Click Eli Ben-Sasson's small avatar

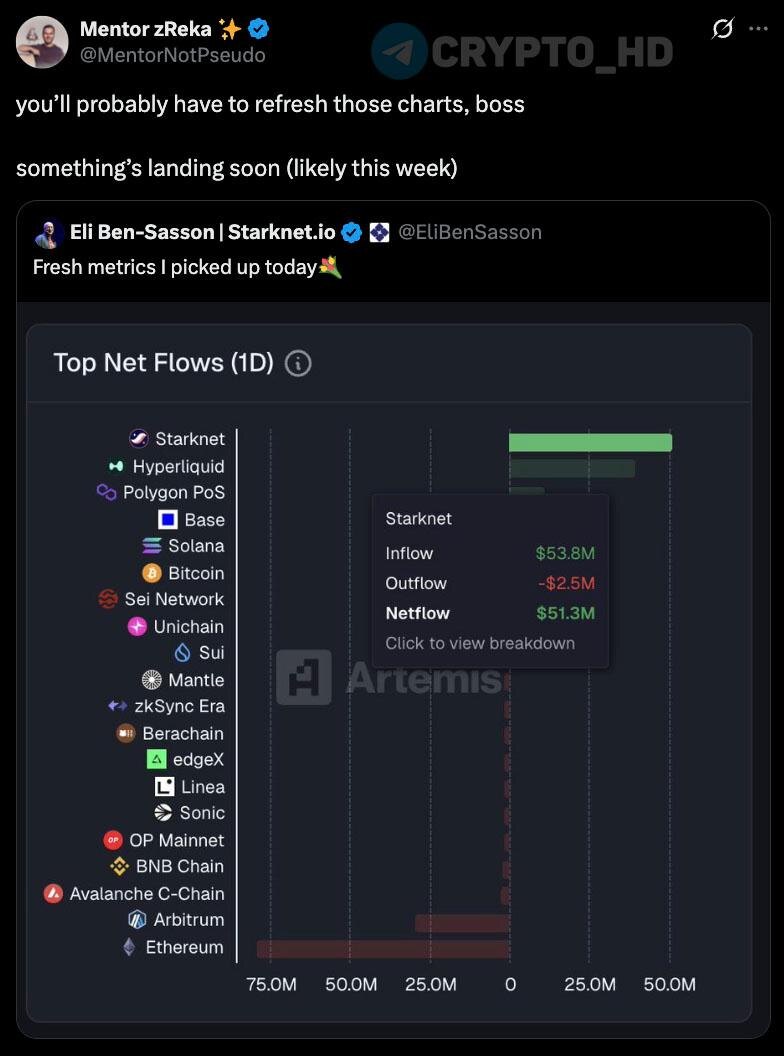[48, 233]
